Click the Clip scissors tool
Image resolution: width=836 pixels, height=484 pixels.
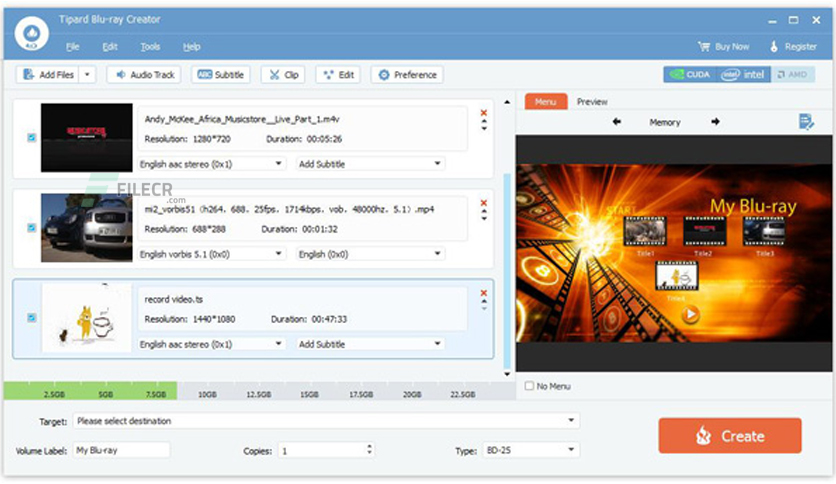pyautogui.click(x=283, y=75)
